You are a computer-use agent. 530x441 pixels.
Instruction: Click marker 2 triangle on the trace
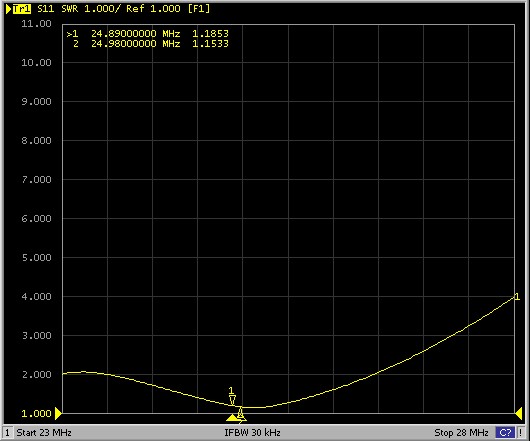(x=240, y=412)
